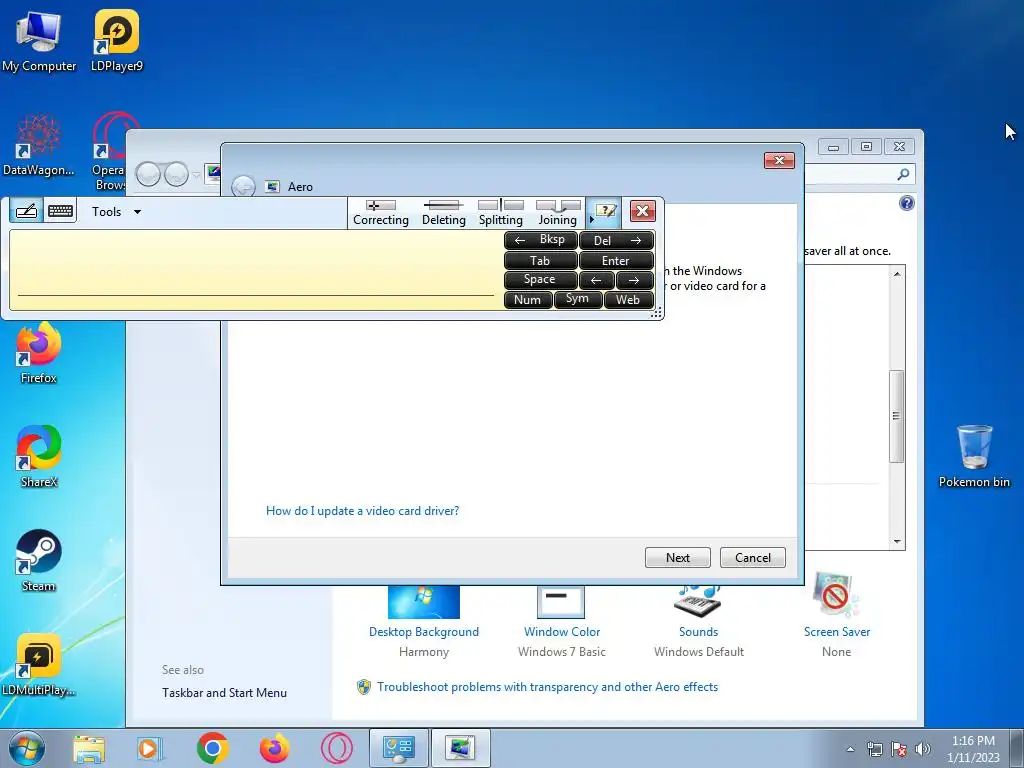
Task: Toggle the handwriting help tips icon
Action: [x=604, y=212]
